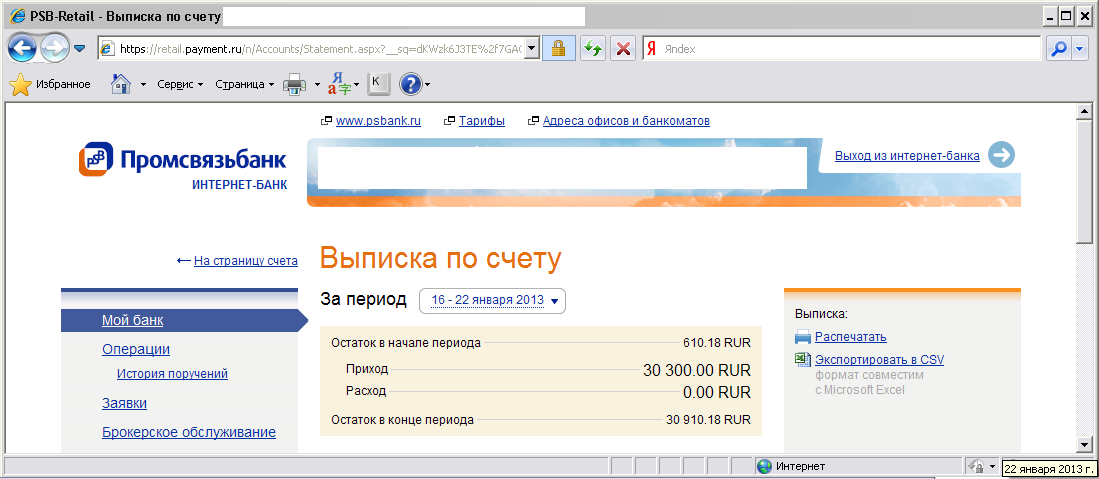Open the security lock certificate icon
Viewport: 1099px width, 479px height.
[x=559, y=49]
